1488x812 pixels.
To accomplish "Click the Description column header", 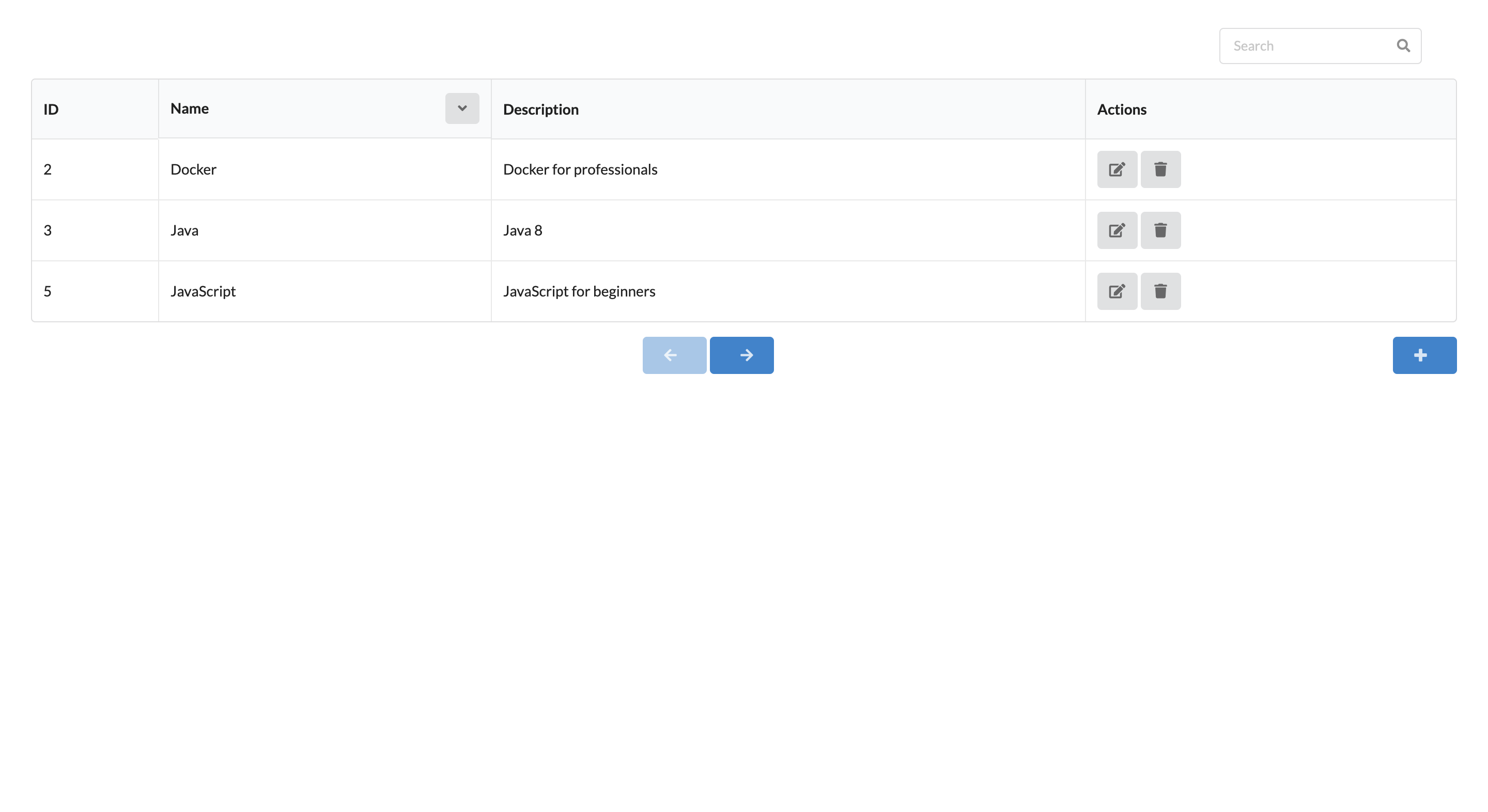I will (540, 109).
